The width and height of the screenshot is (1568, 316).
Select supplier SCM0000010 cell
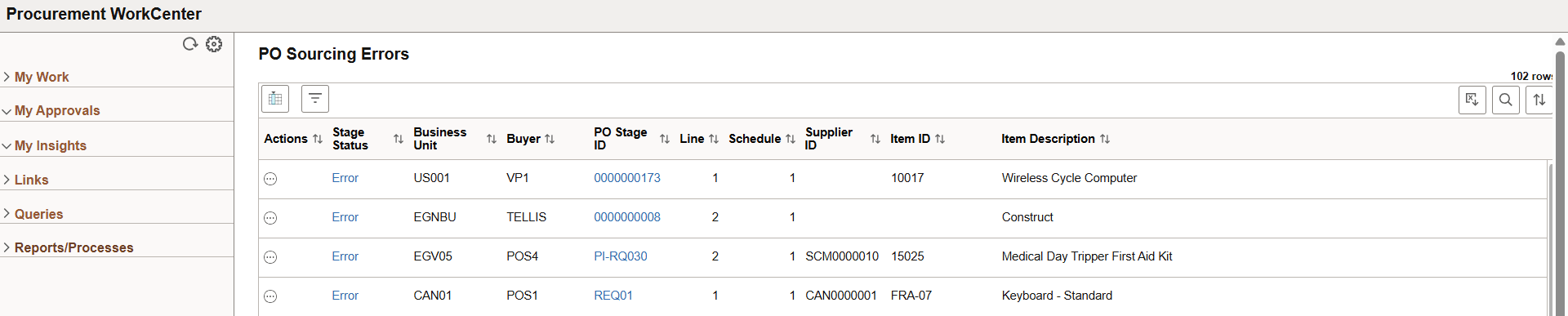point(842,256)
